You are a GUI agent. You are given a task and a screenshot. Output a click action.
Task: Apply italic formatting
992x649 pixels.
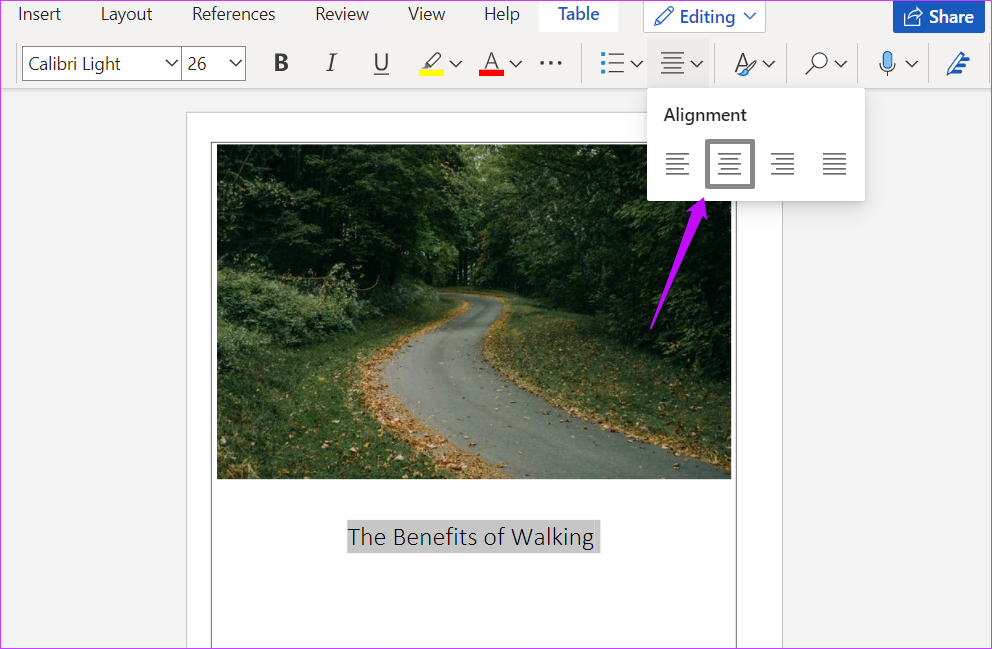pyautogui.click(x=331, y=63)
